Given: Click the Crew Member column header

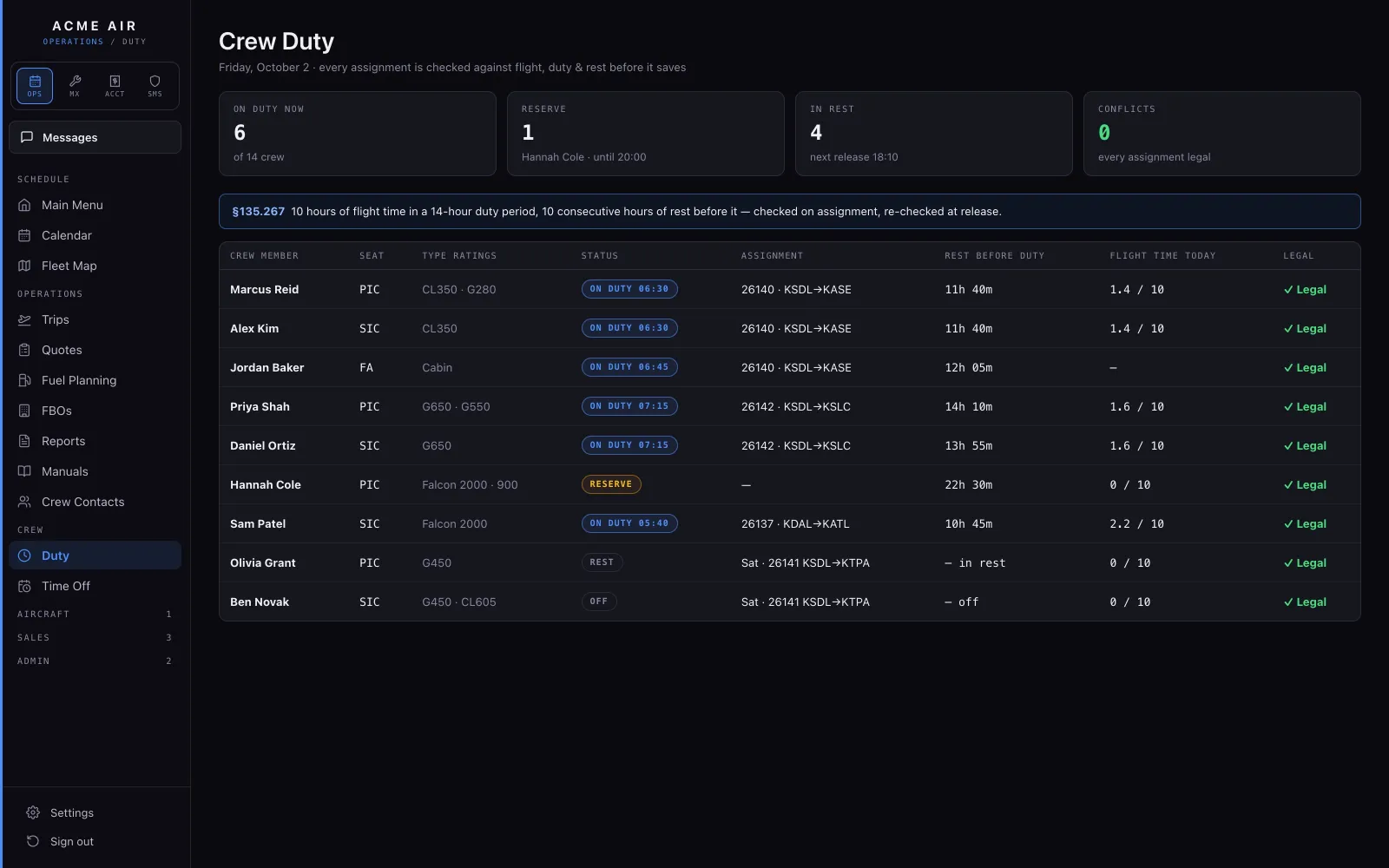Looking at the screenshot, I should (264, 256).
